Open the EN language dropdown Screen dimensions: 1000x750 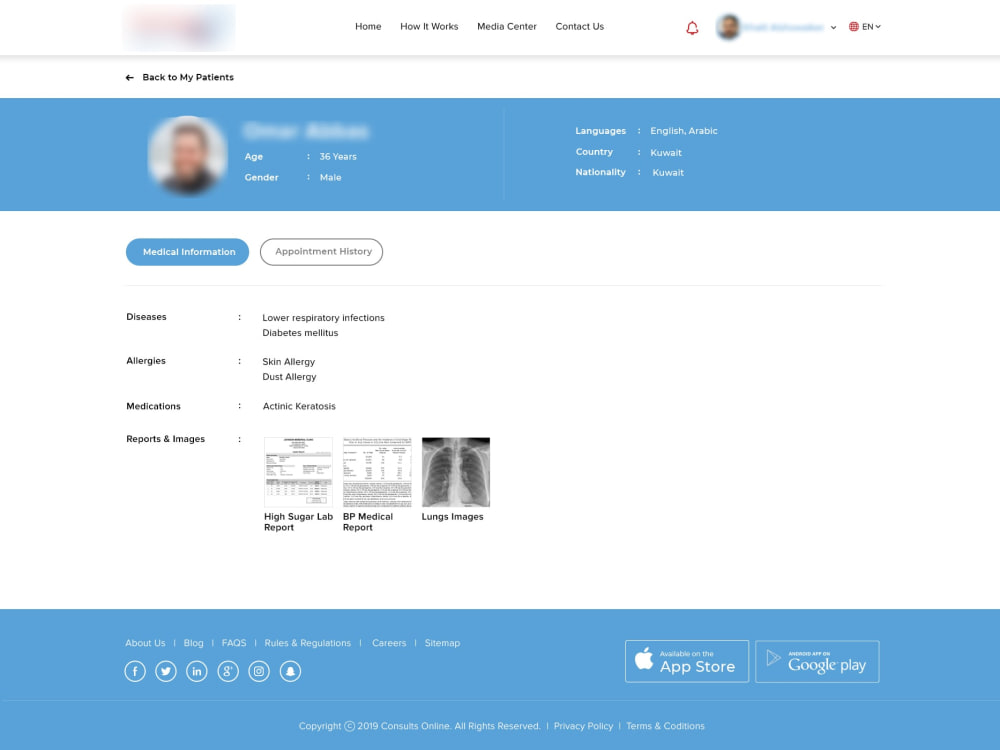pyautogui.click(x=871, y=27)
